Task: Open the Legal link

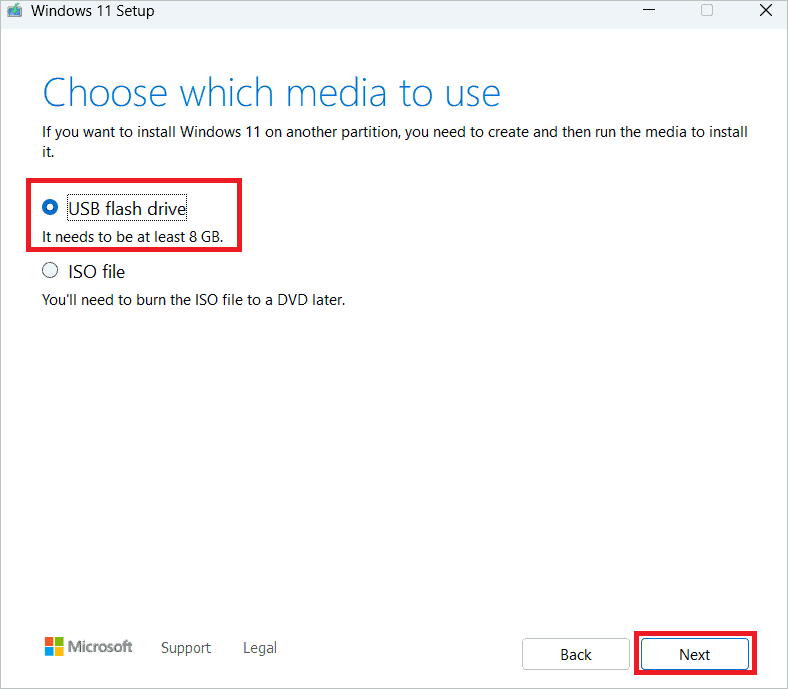Action: (x=260, y=648)
